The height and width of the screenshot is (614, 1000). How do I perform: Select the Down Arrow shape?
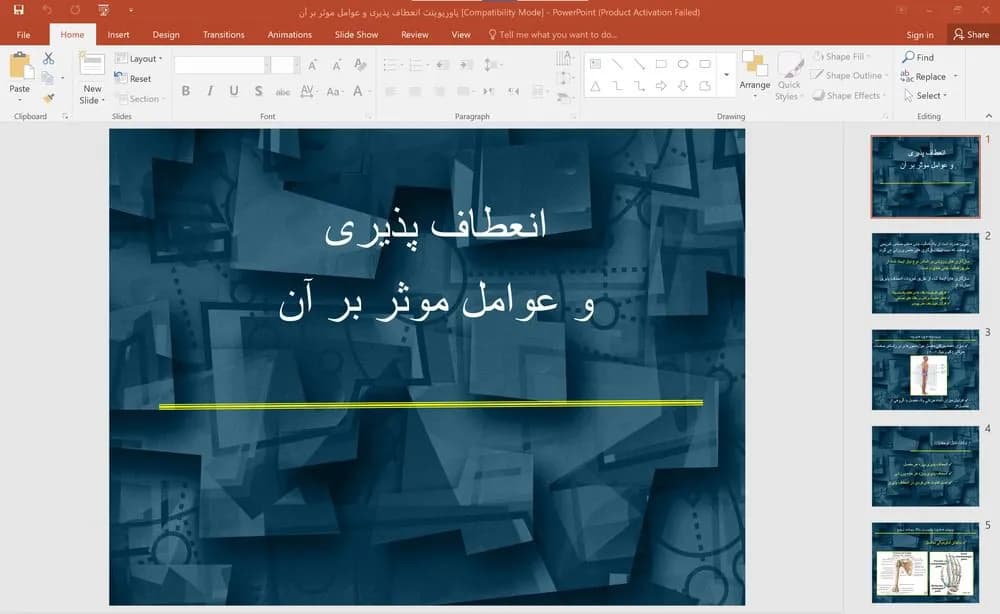(x=683, y=86)
